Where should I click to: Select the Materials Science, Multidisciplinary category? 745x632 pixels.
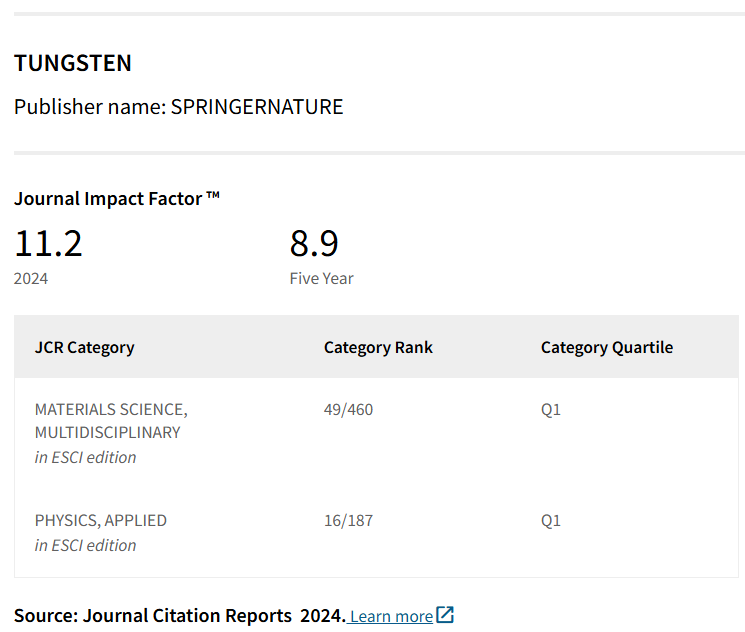(110, 421)
